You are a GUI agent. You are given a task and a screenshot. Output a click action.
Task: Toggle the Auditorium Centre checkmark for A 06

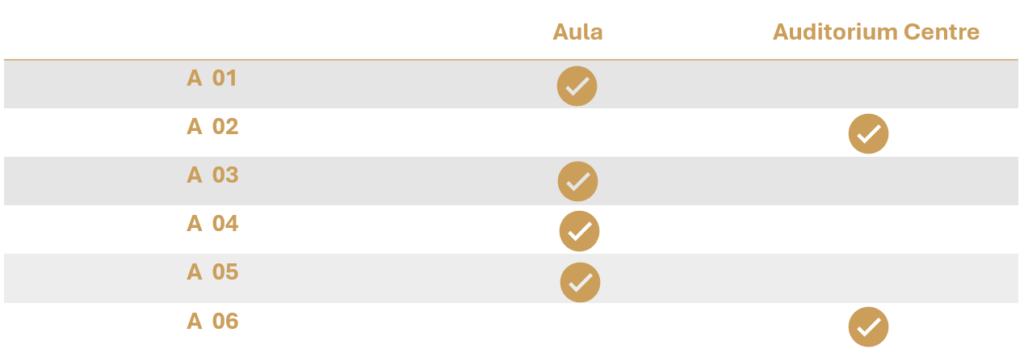[x=869, y=327]
